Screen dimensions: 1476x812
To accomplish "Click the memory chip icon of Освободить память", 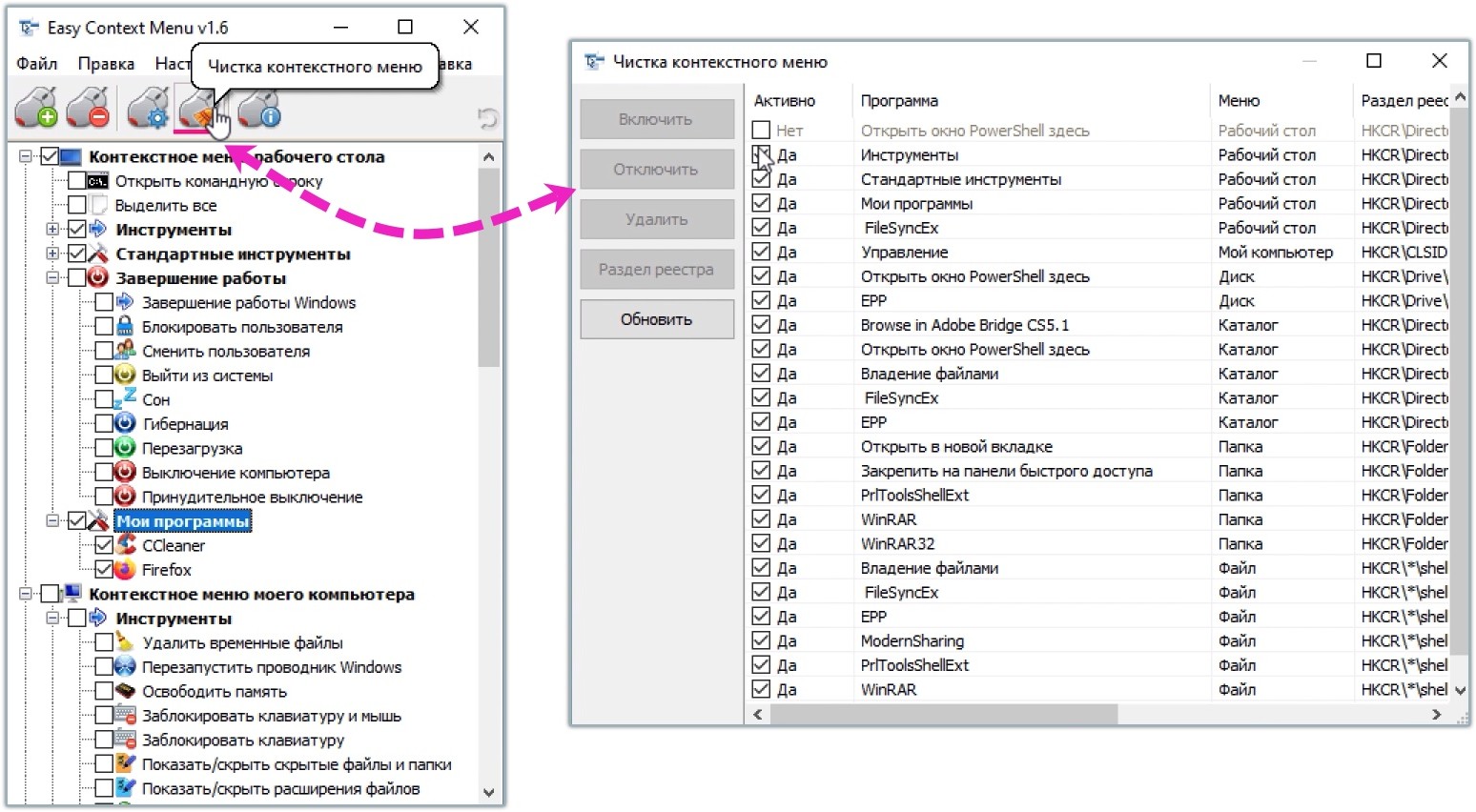I will [x=125, y=691].
